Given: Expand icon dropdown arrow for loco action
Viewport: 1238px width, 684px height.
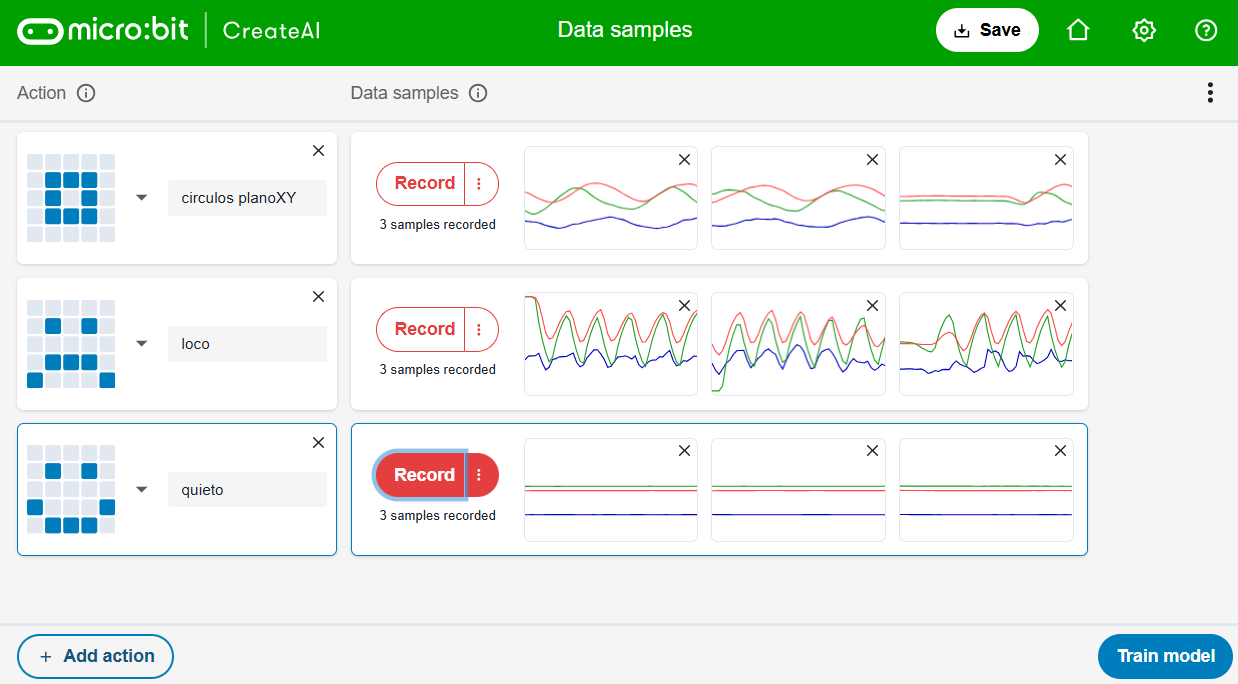Looking at the screenshot, I should (x=142, y=344).
